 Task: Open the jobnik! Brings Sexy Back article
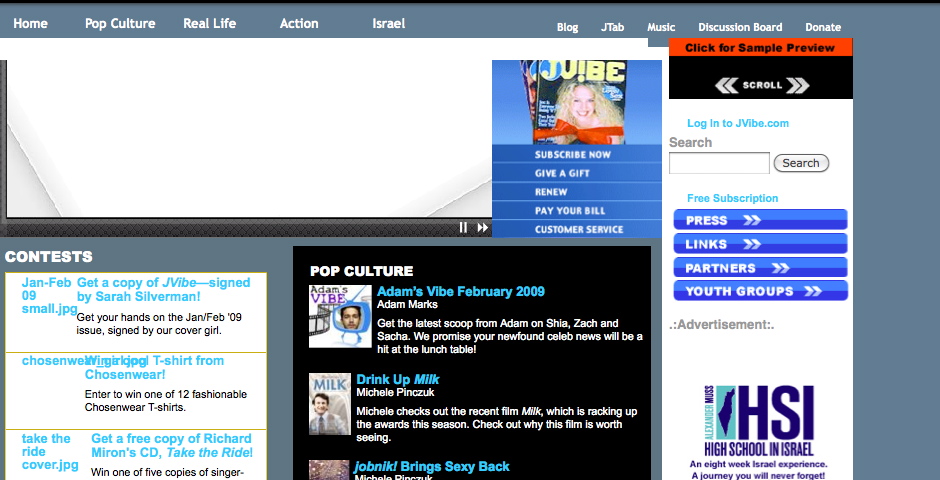[432, 466]
